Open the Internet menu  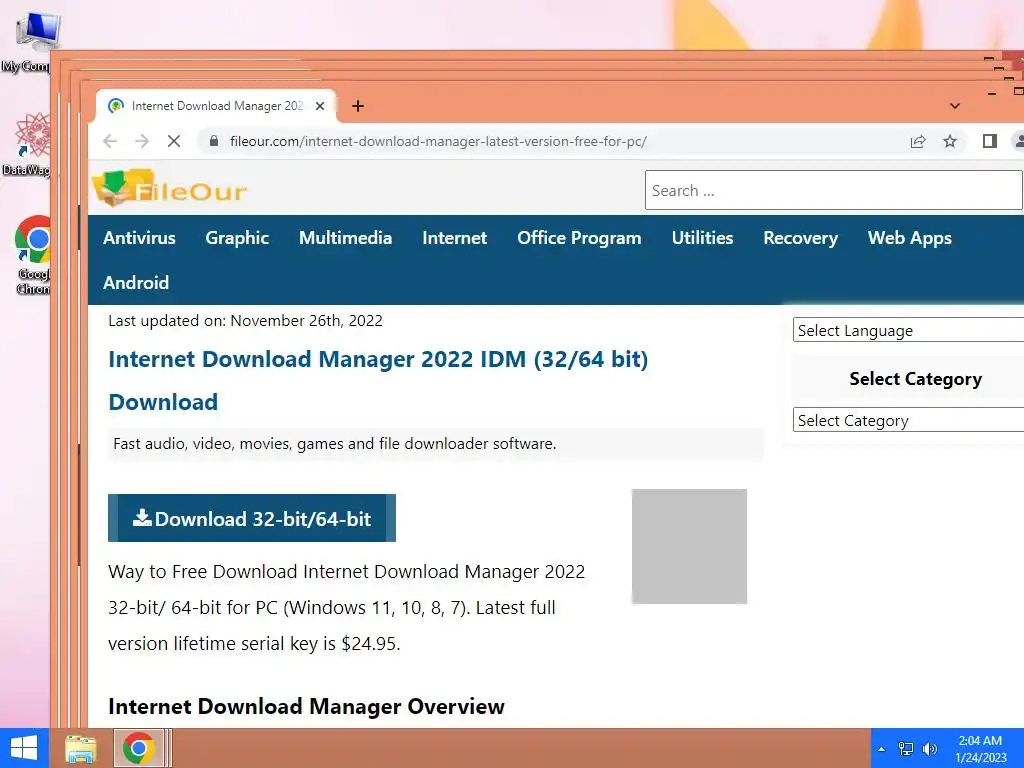coord(455,238)
